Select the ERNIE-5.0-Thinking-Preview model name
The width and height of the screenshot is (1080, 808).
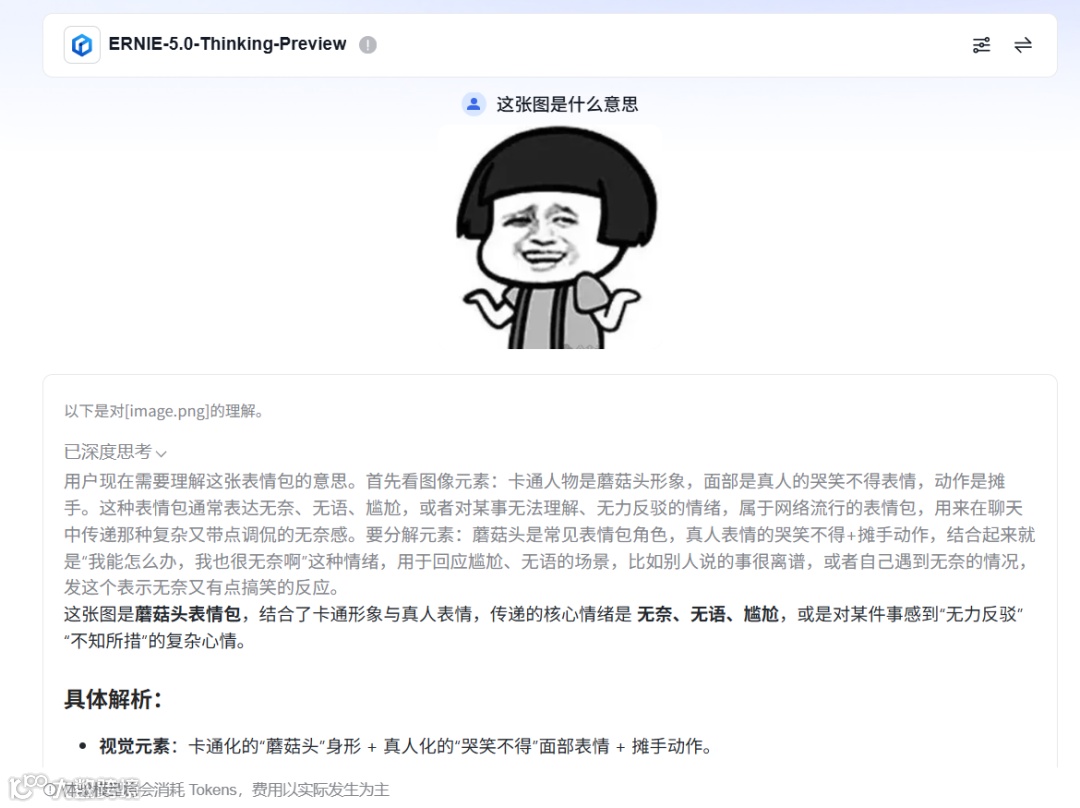tap(227, 44)
